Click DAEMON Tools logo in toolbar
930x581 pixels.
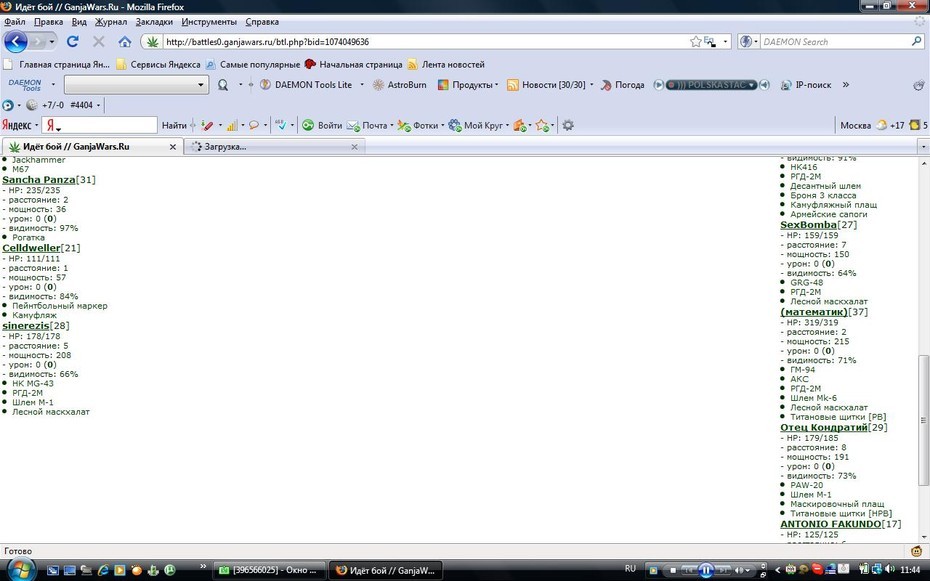coord(25,85)
